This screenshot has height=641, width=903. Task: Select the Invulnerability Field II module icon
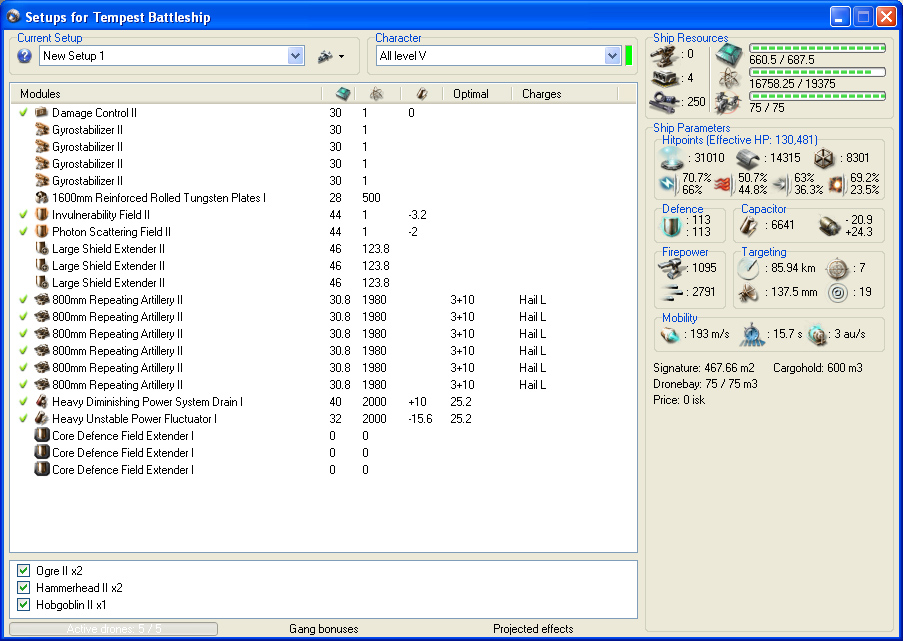click(42, 215)
